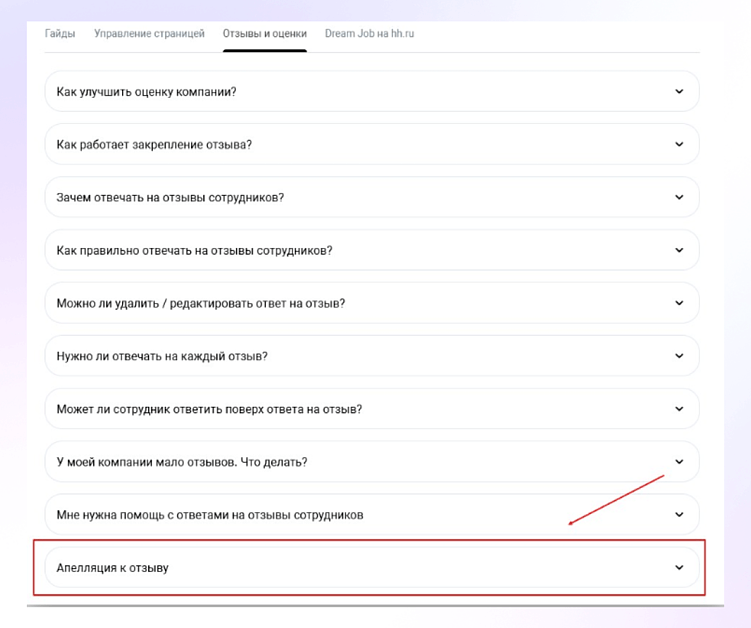Click question text Как улучшить оценку компании?
The width and height of the screenshot is (751, 628).
147,92
